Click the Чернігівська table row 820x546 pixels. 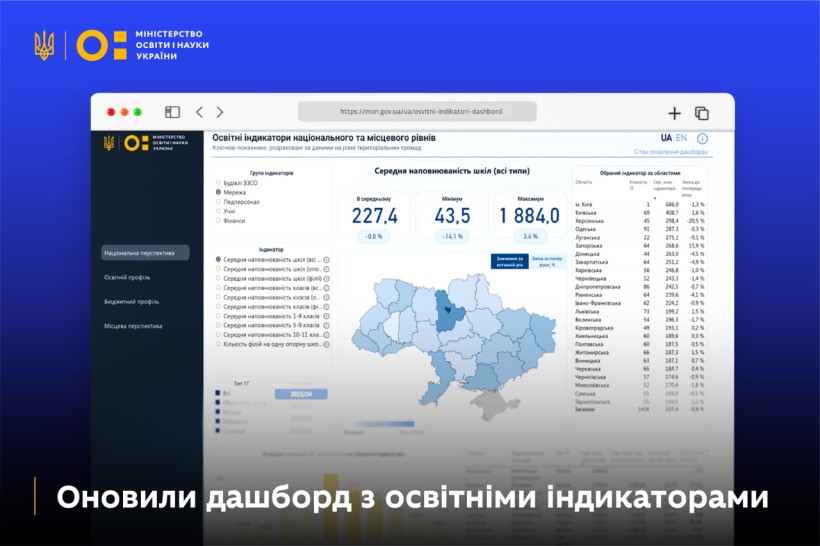640,377
